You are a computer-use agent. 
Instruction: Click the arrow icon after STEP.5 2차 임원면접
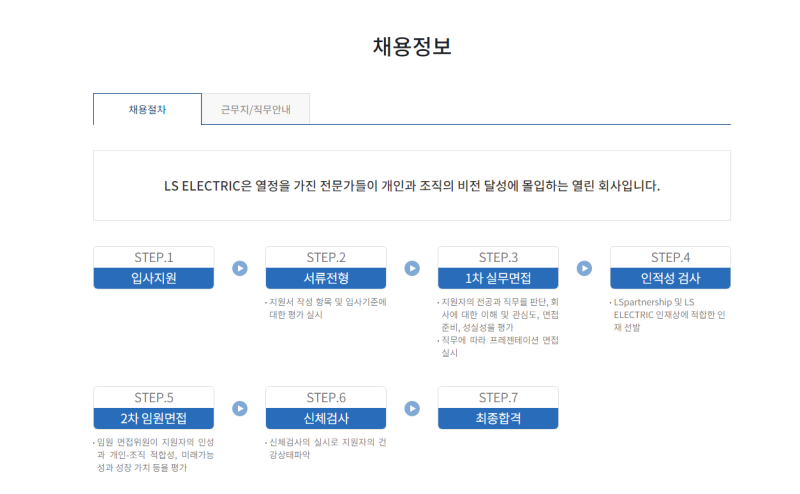coord(240,408)
